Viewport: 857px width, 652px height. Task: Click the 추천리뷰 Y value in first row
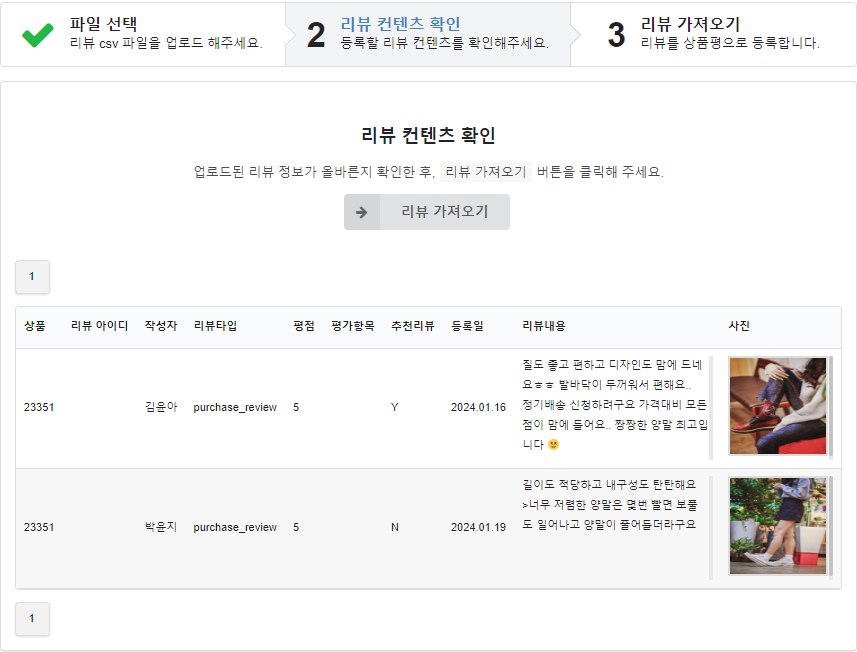[394, 407]
